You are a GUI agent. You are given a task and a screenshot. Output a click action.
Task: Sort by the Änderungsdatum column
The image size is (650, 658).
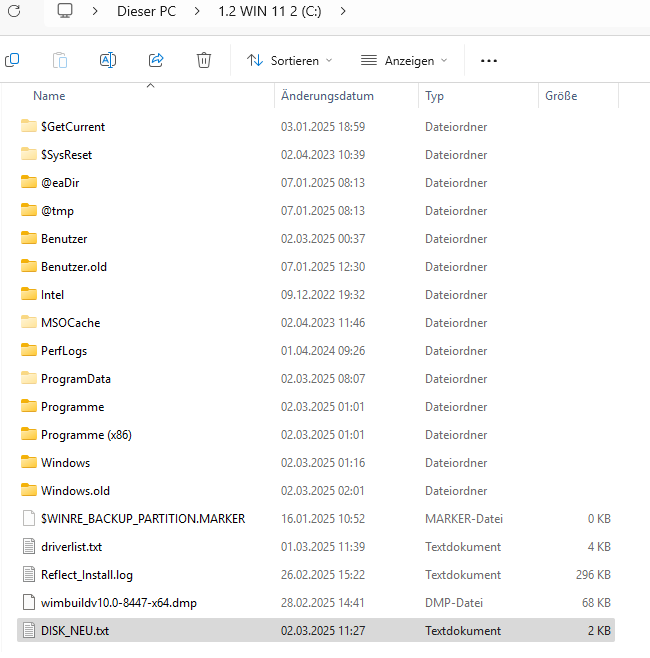(327, 96)
